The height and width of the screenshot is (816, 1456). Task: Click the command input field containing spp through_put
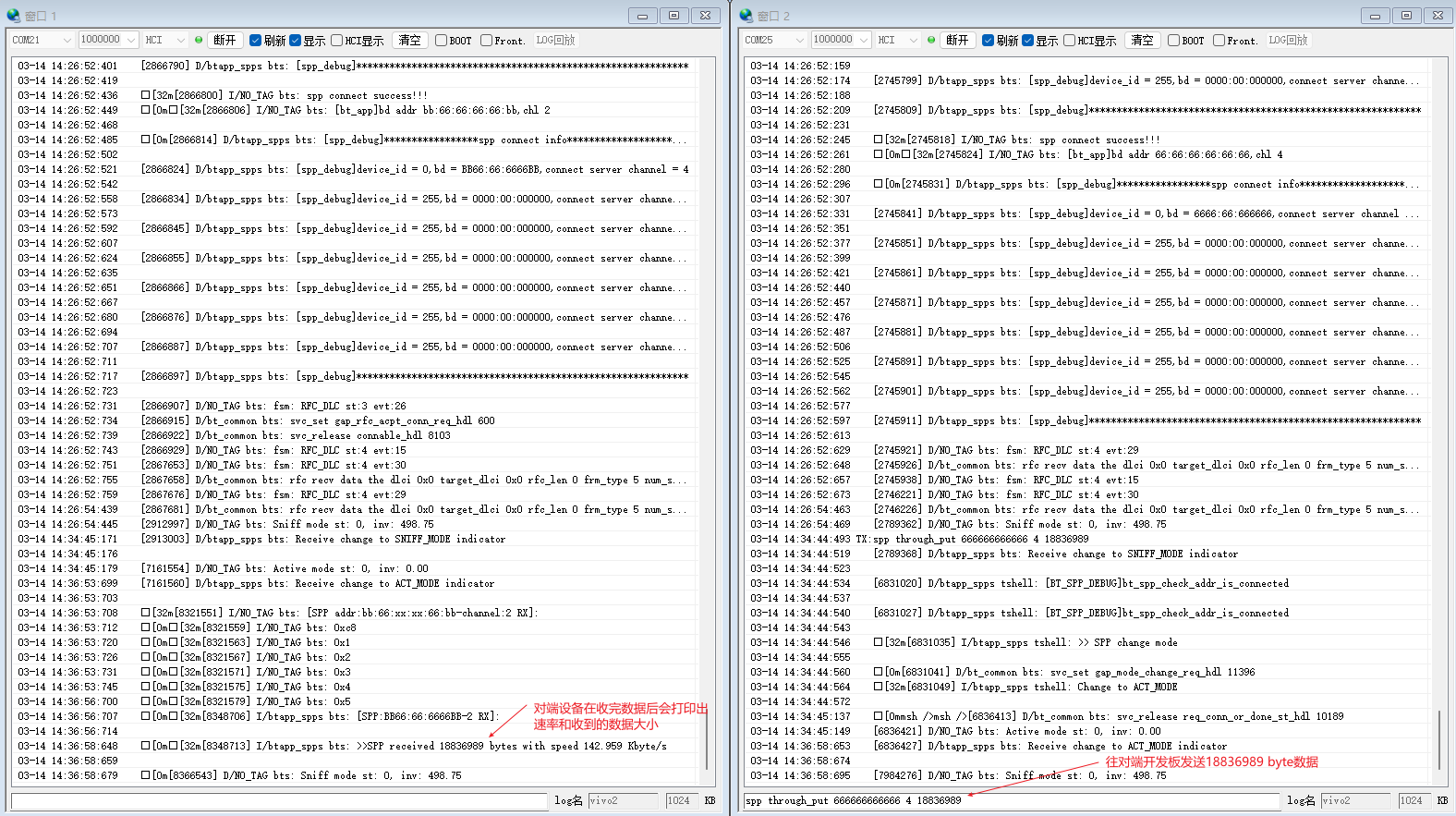pyautogui.click(x=1011, y=800)
